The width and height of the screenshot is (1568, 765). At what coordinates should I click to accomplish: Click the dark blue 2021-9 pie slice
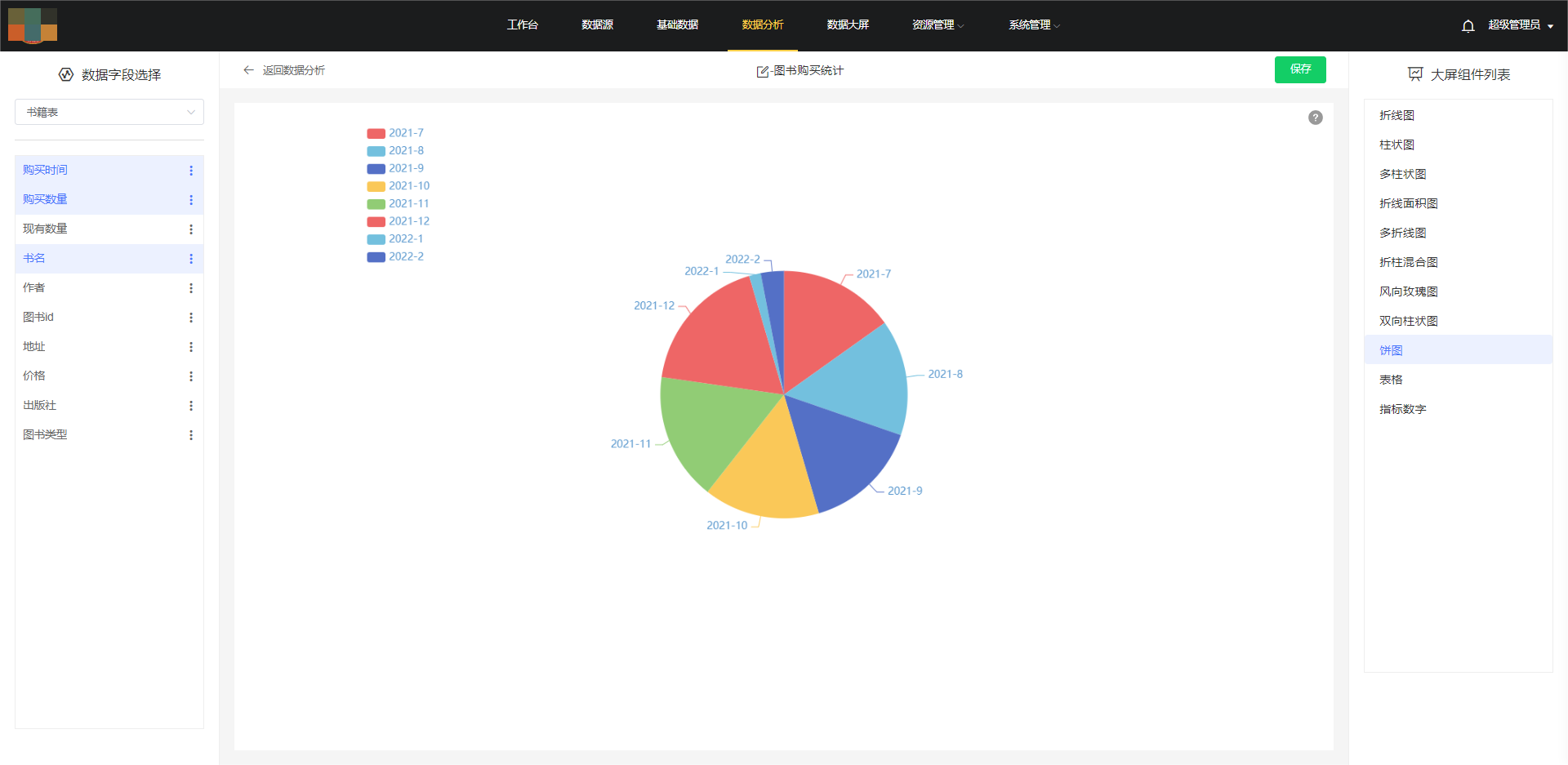(x=845, y=449)
